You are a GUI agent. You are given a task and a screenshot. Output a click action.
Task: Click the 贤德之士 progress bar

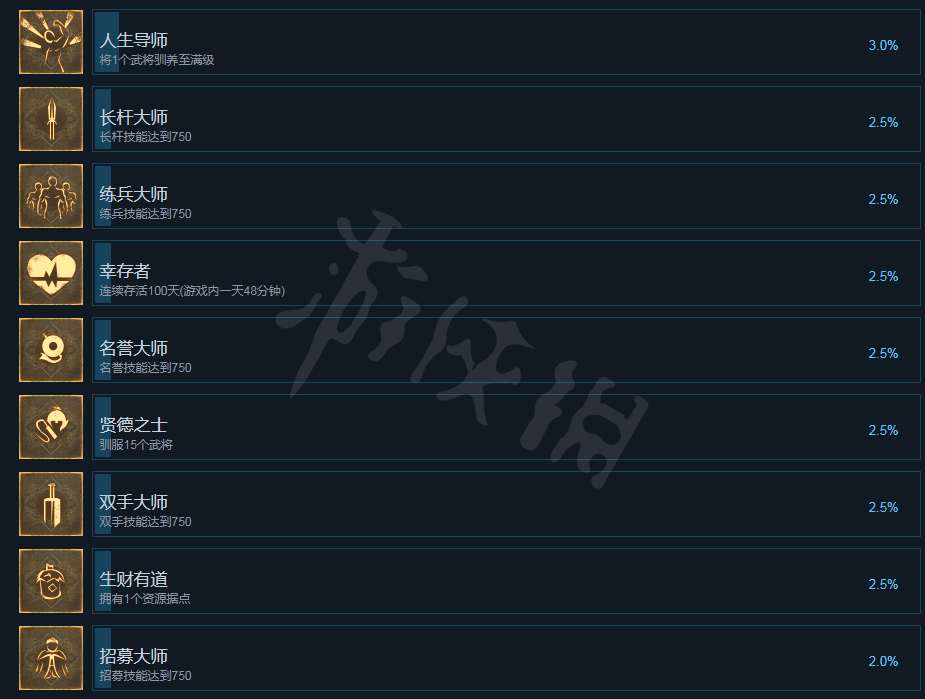pos(103,427)
